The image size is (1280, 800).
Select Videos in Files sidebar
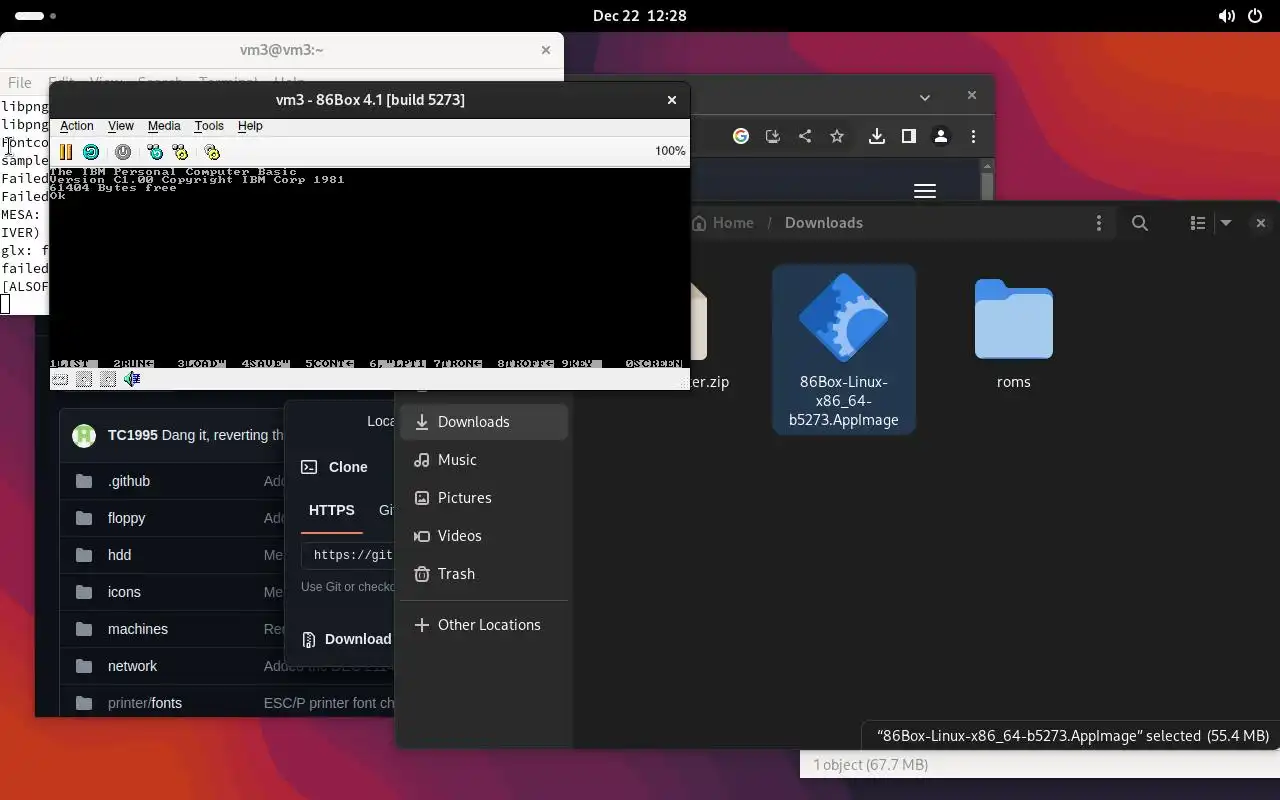click(x=484, y=536)
